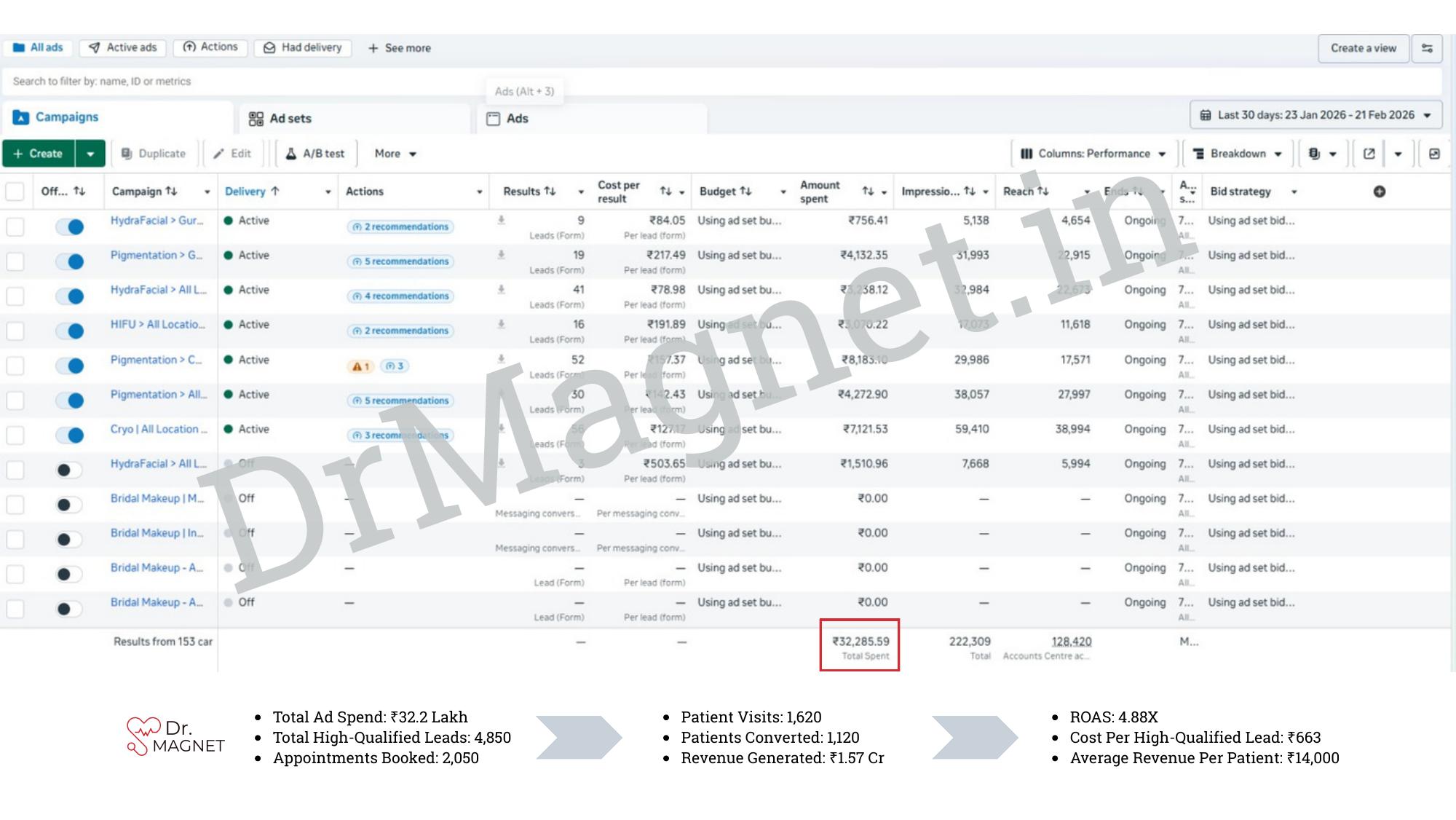
Task: Open the Bid strategy column dropdown
Action: click(1294, 192)
